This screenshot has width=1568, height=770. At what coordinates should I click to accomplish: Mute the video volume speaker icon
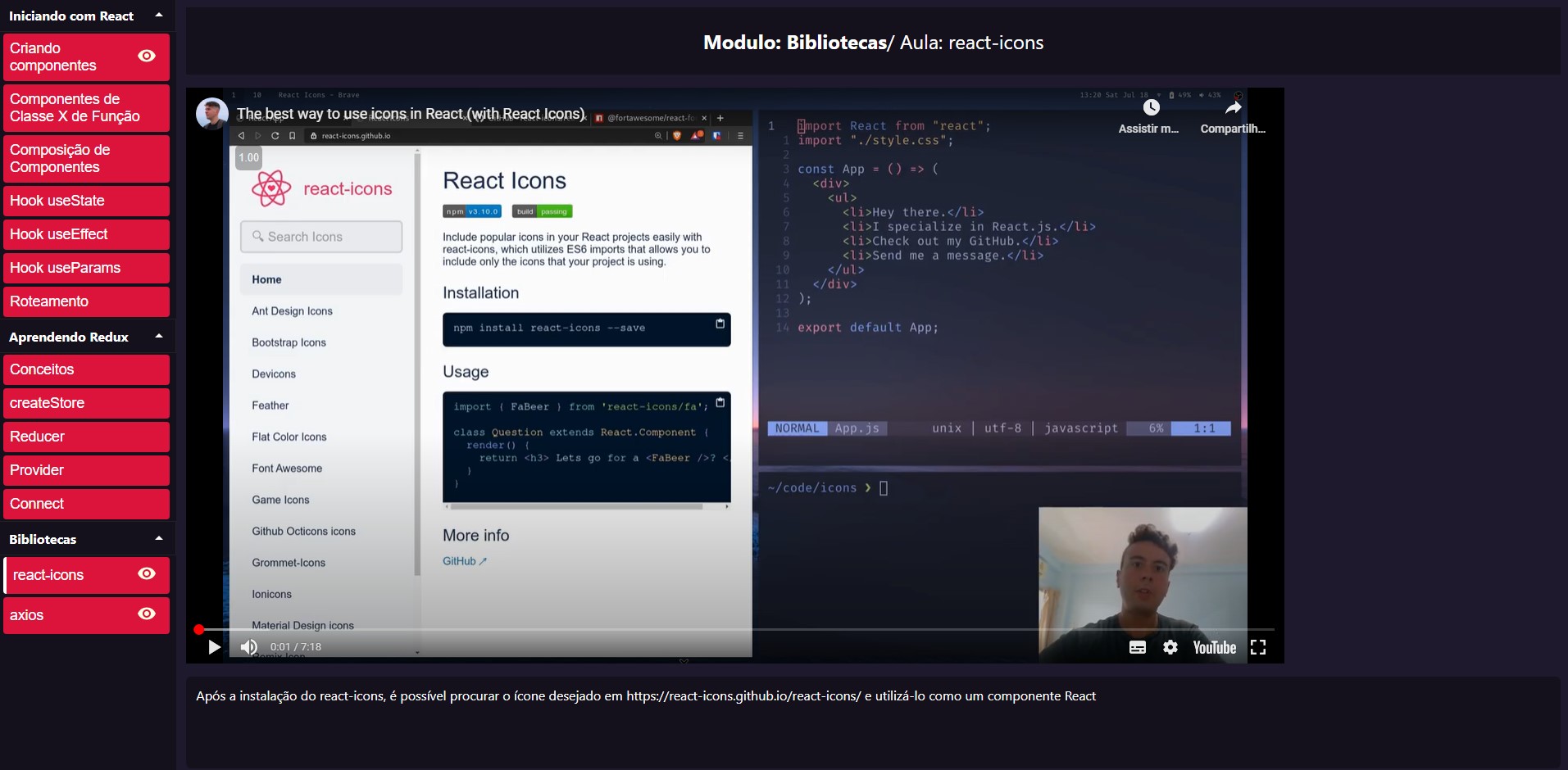pyautogui.click(x=248, y=647)
